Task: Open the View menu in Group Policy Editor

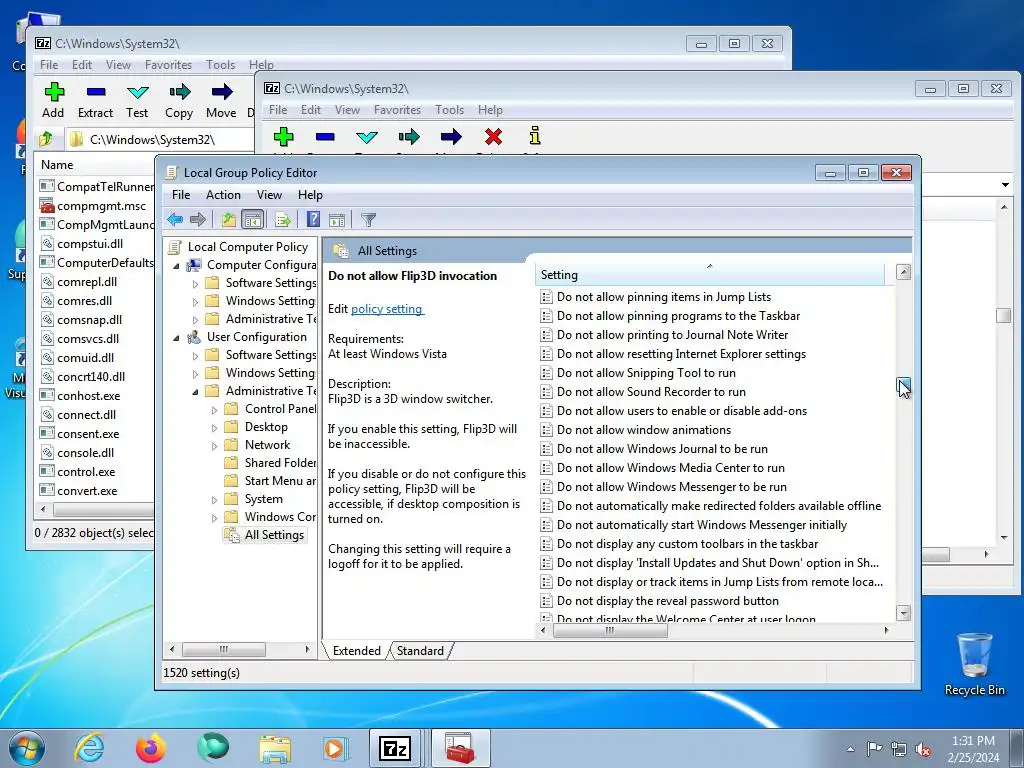Action: point(269,195)
